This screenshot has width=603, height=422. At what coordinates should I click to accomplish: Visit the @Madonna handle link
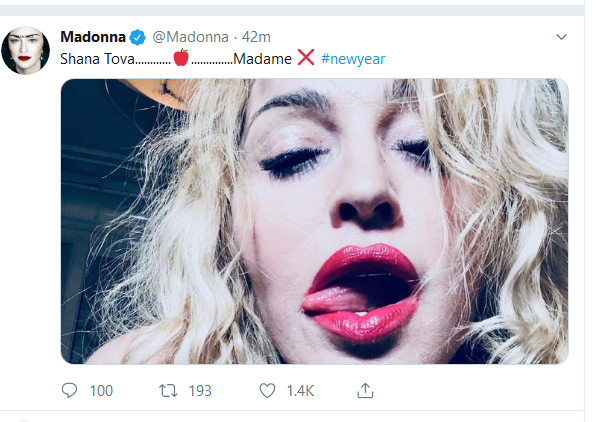189,37
